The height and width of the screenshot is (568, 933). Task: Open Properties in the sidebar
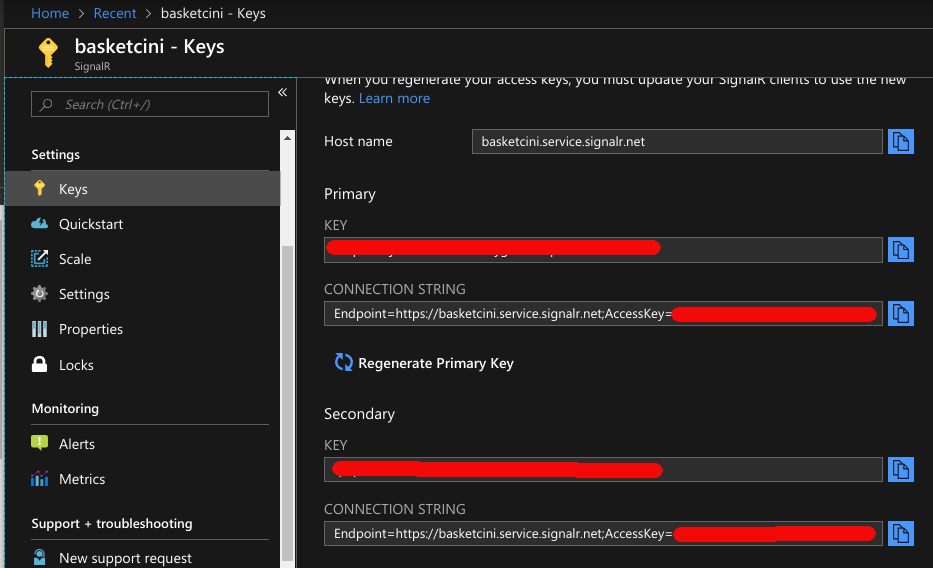(91, 329)
